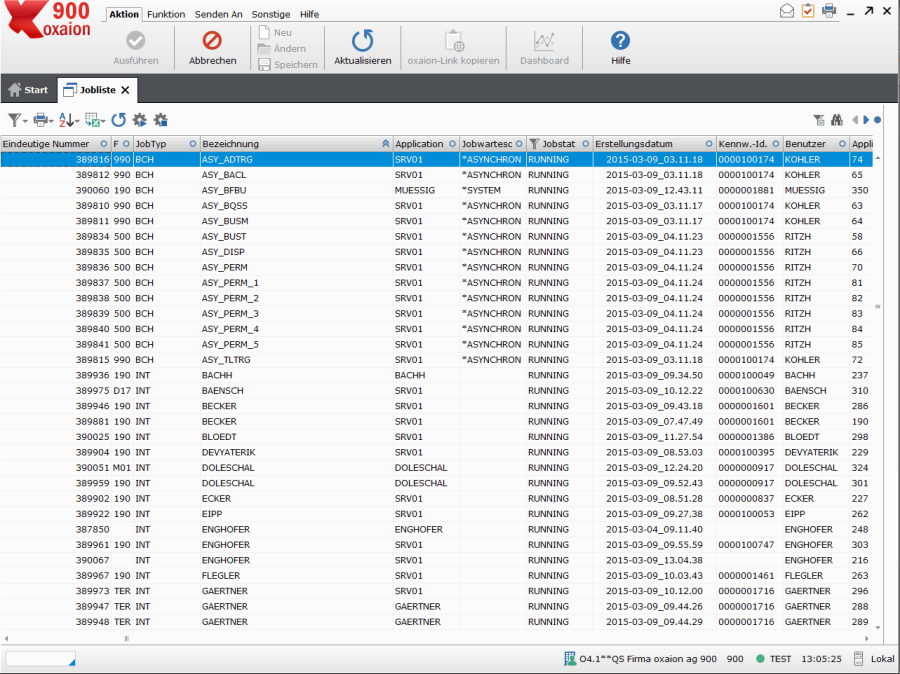Switch to the Start tab

(29, 90)
